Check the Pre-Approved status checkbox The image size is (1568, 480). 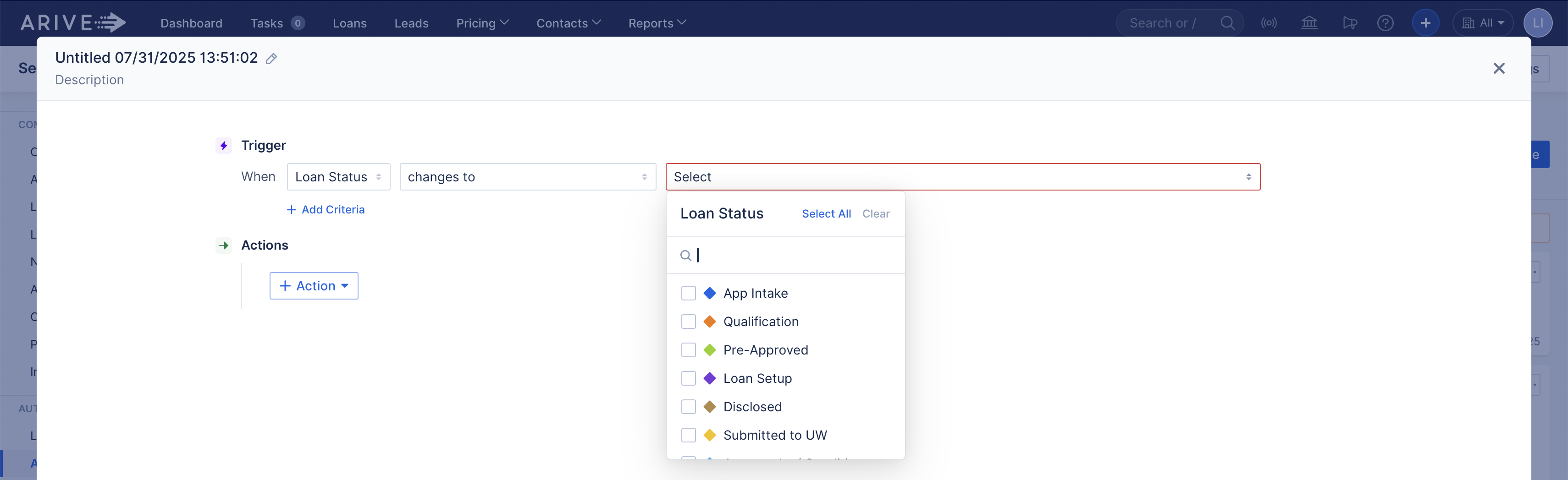point(689,350)
